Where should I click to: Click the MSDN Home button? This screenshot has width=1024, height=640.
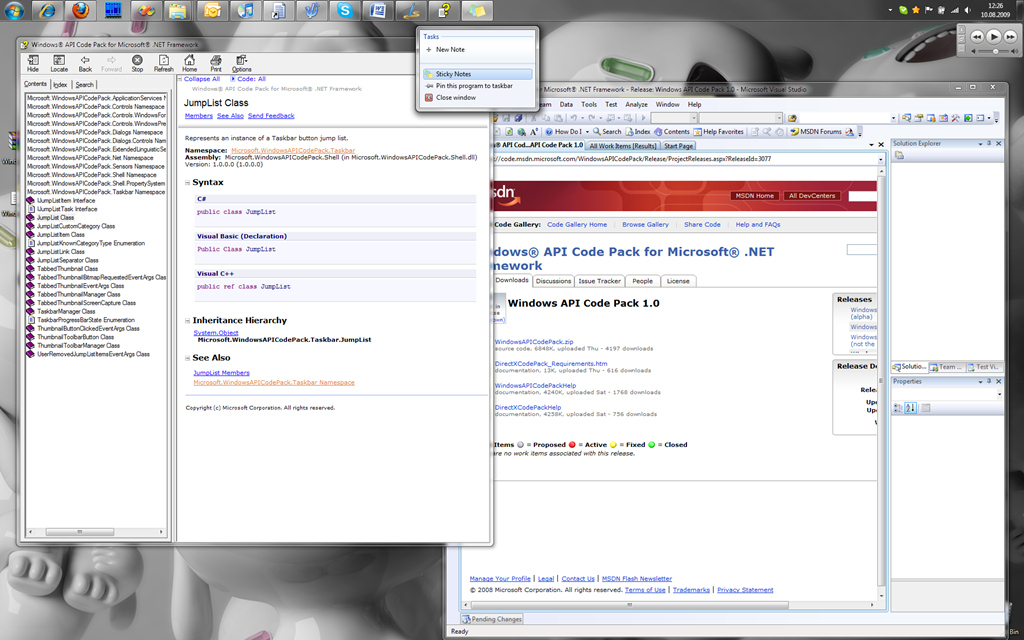754,196
